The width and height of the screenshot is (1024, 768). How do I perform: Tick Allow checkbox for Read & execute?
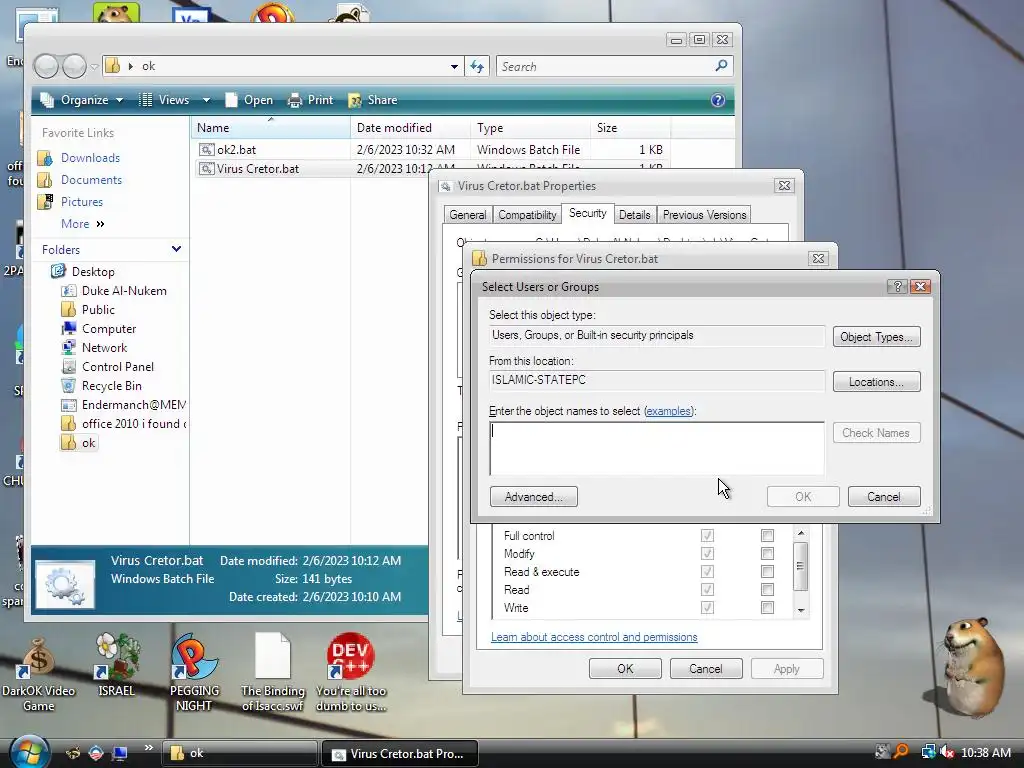(x=707, y=571)
